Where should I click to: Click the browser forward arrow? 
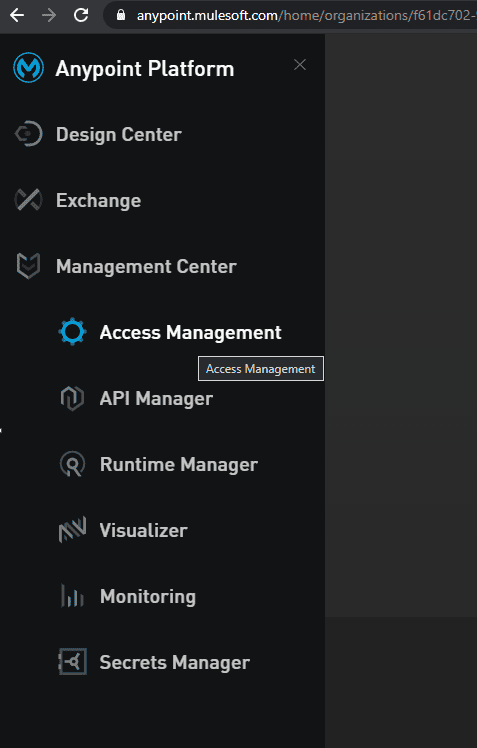49,15
